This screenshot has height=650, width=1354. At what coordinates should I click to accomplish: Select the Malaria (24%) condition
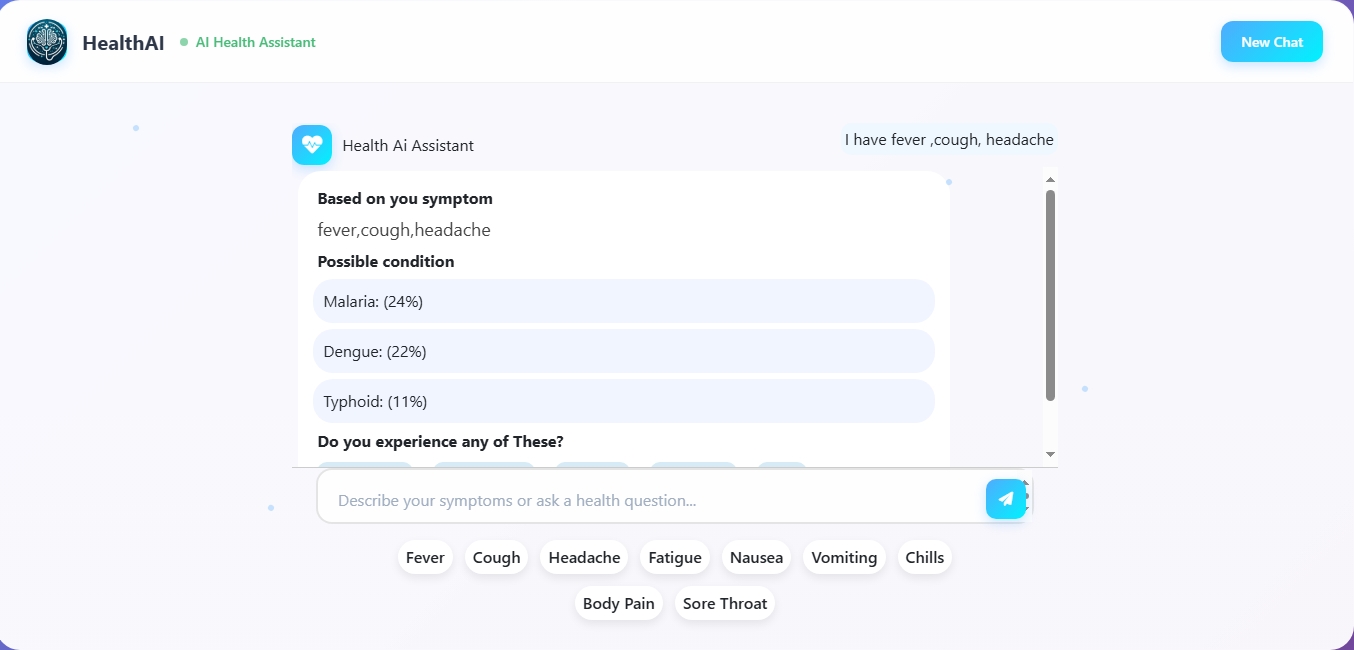[x=623, y=301]
